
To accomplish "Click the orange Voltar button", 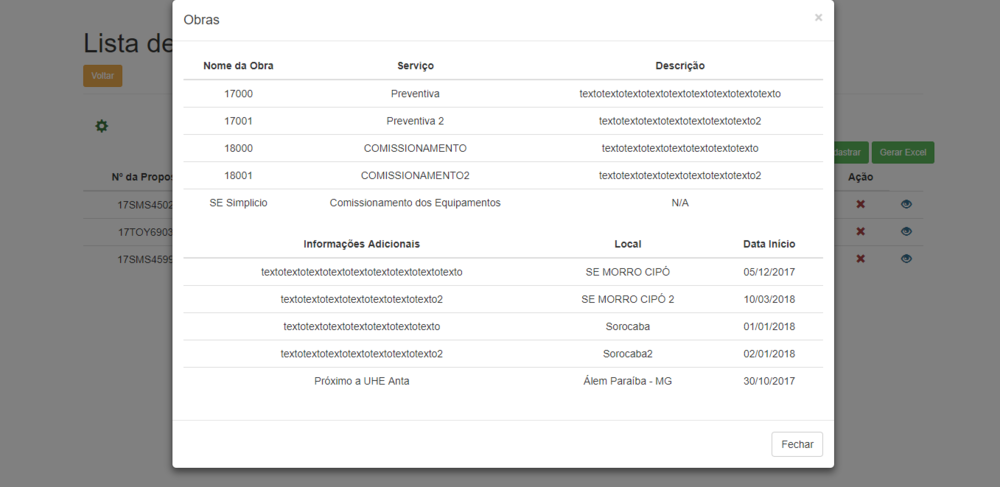I will click(102, 76).
